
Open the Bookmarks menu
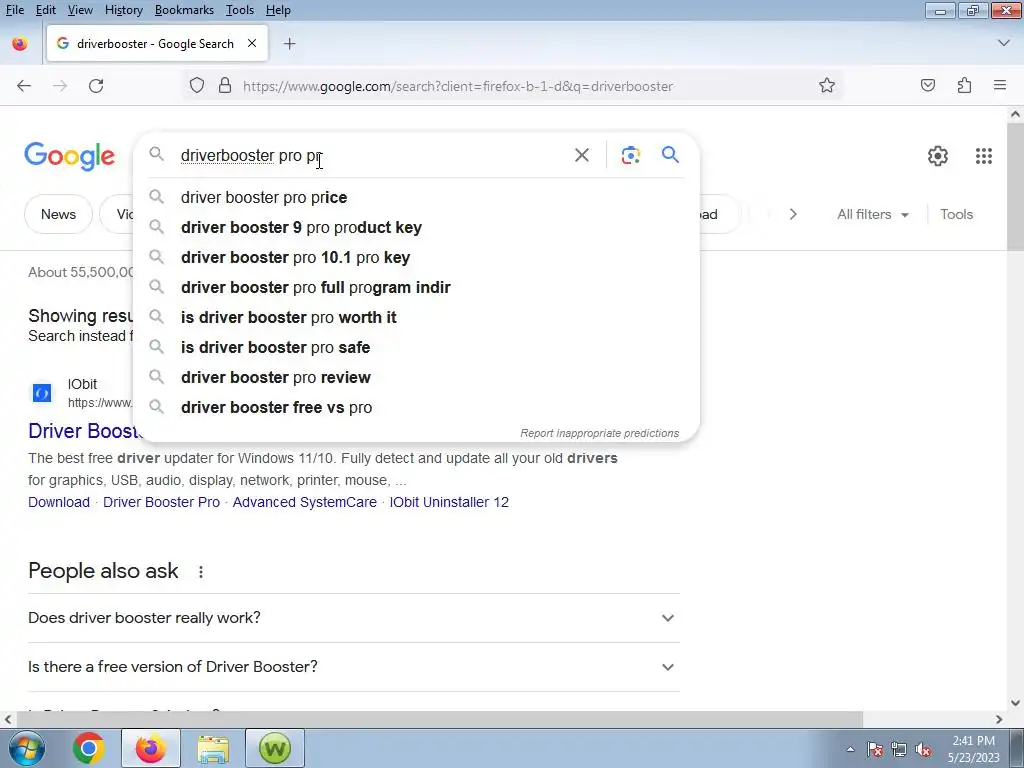(184, 10)
